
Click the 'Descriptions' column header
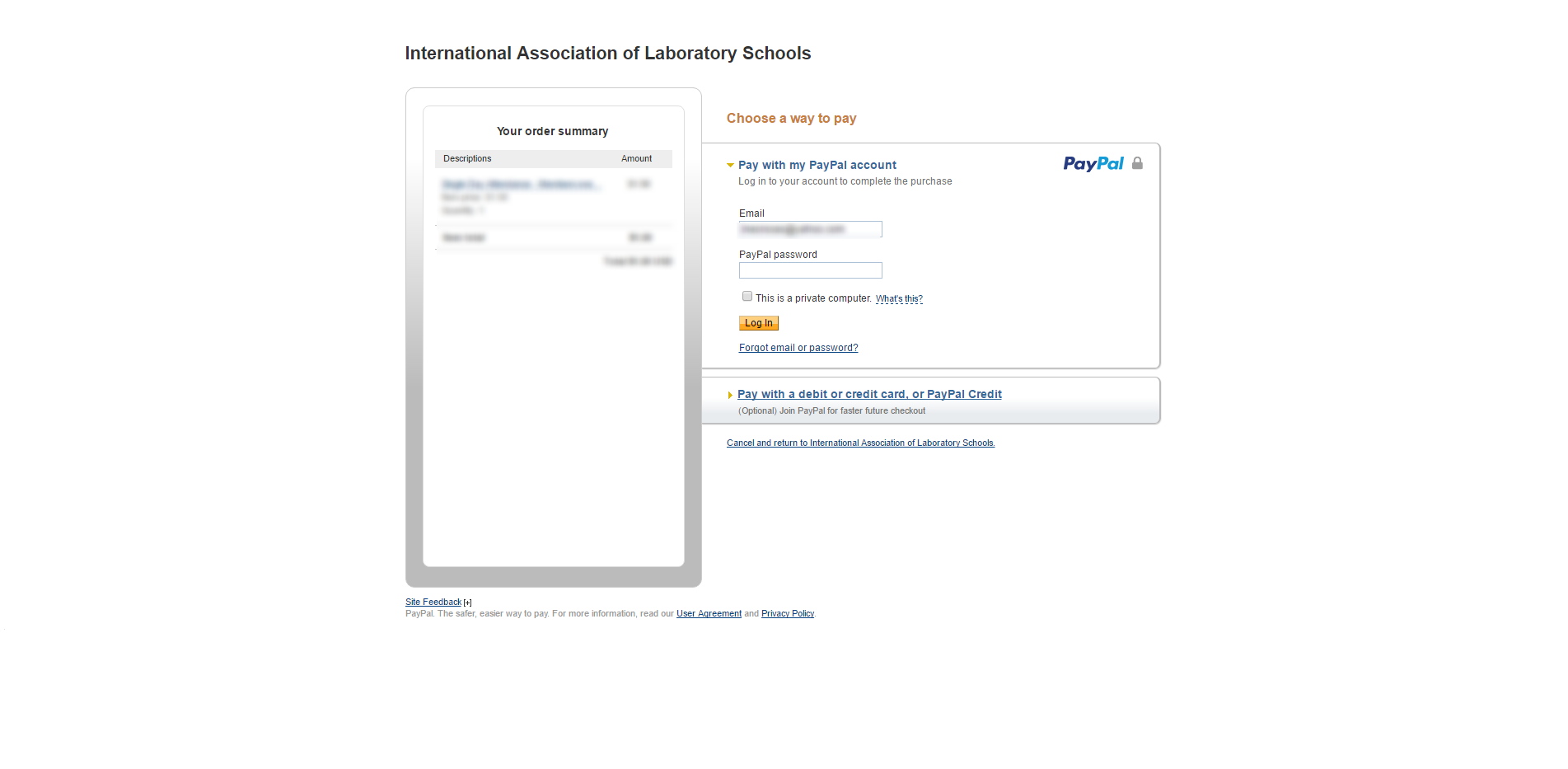(x=466, y=158)
